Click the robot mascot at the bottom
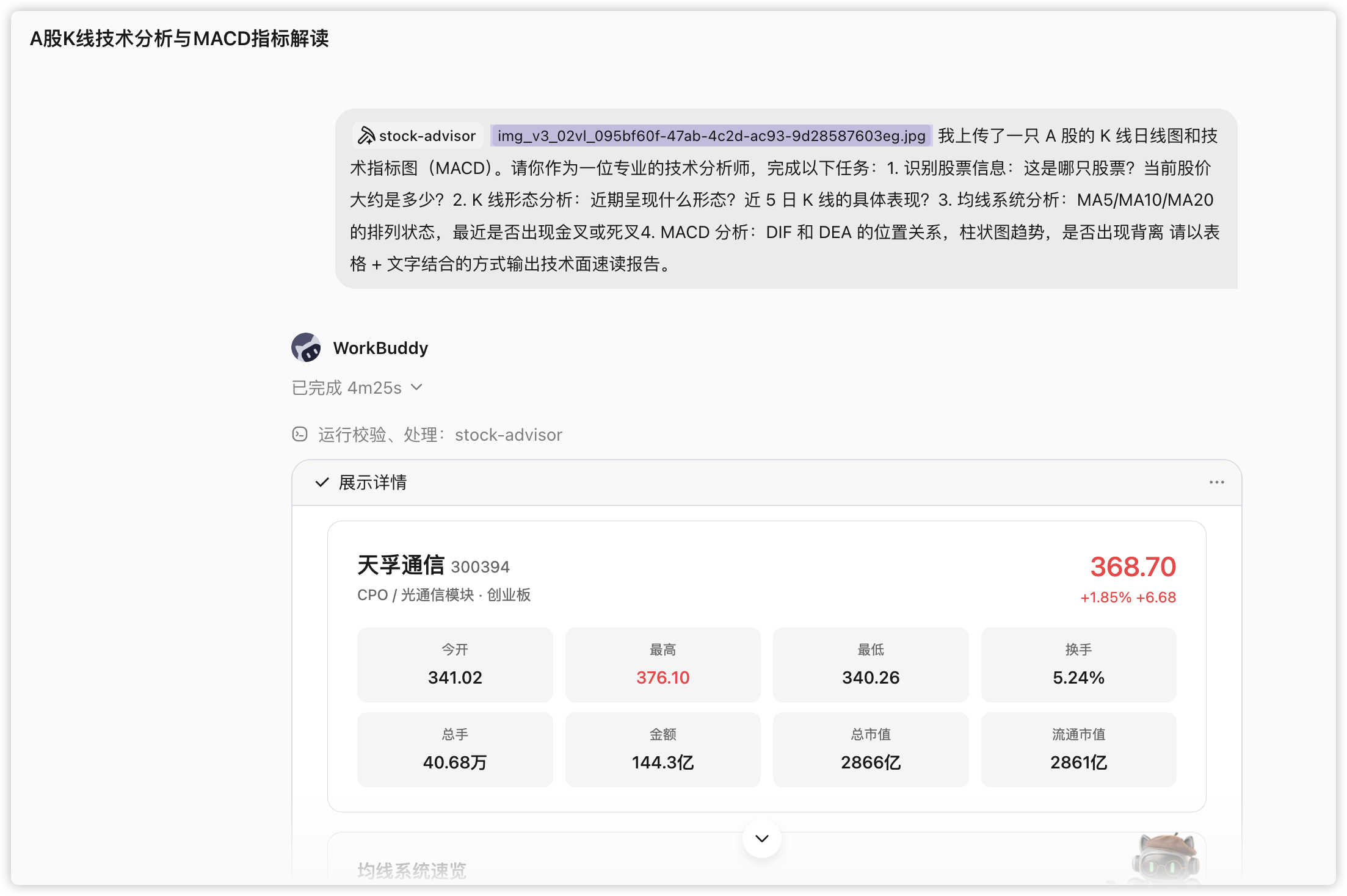Viewport: 1347px width, 896px height. 1165,859
